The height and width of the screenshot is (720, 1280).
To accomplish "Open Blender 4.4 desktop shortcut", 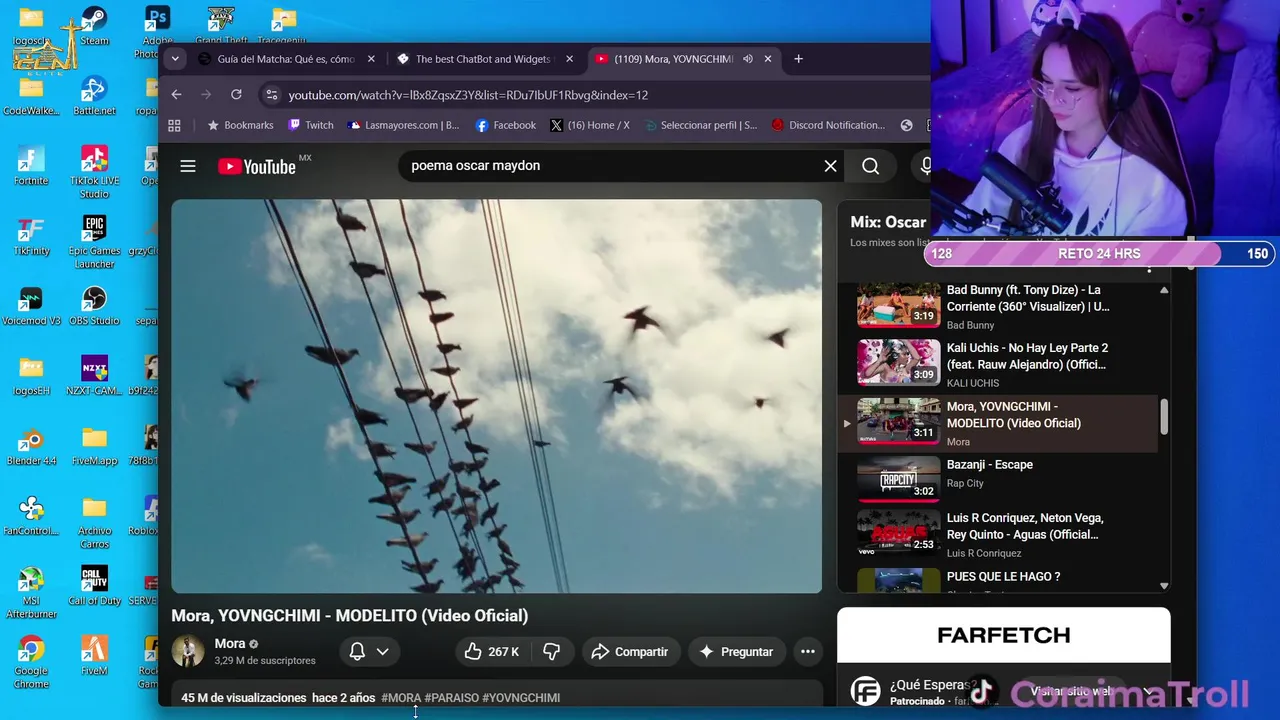I will point(31,446).
